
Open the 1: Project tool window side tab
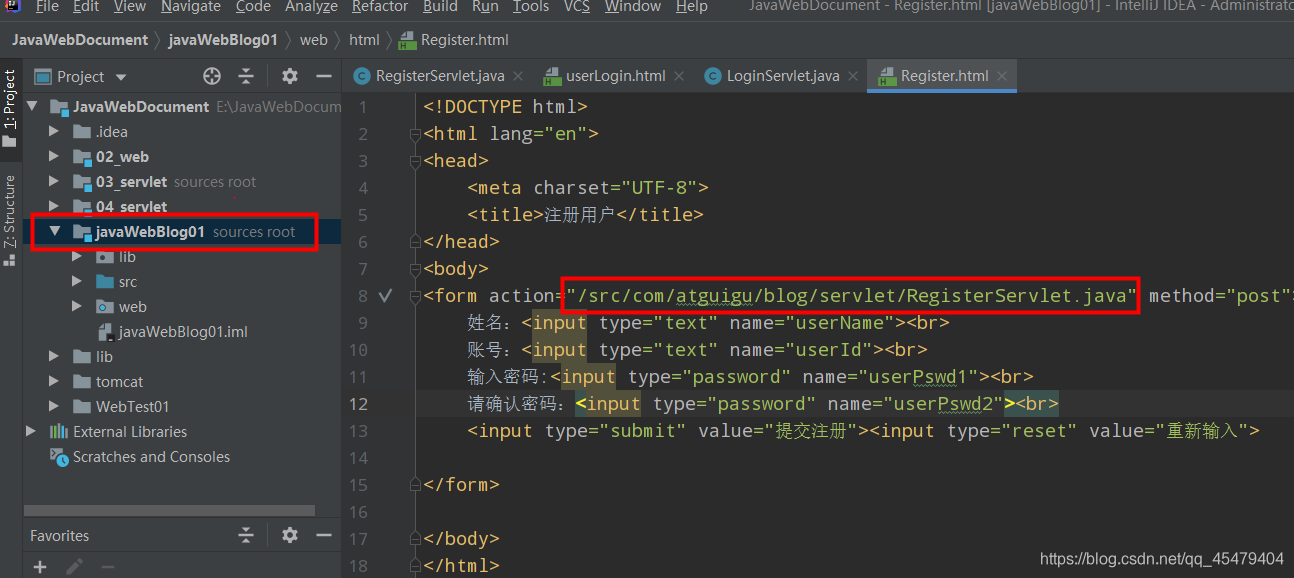[x=10, y=108]
